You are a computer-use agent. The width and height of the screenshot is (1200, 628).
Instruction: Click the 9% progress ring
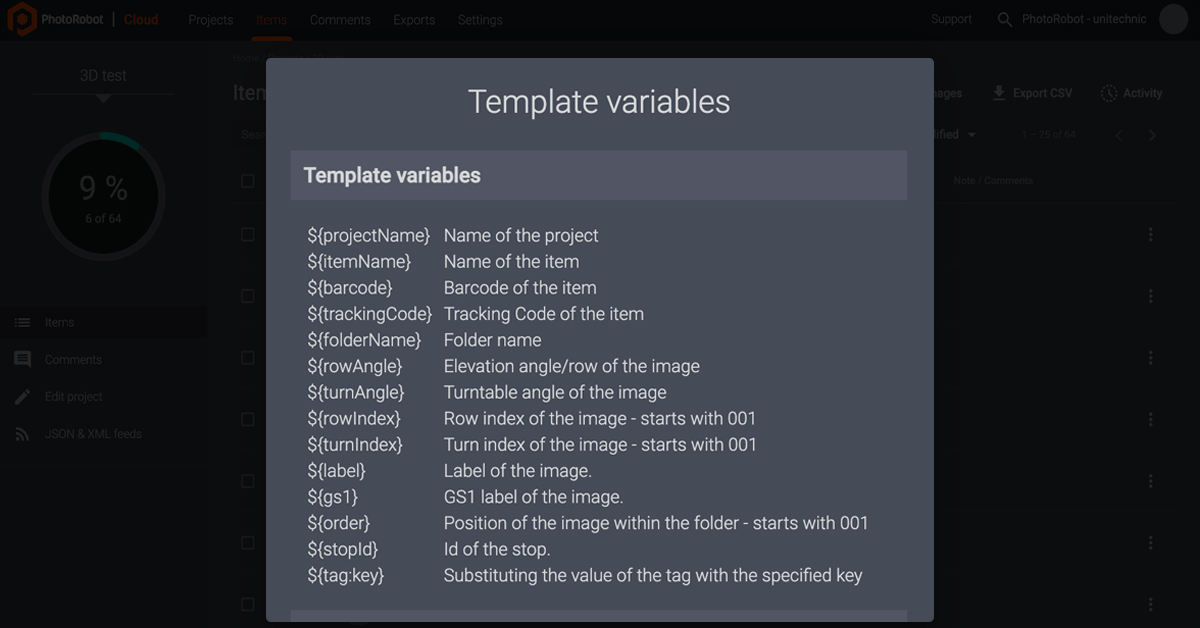pyautogui.click(x=103, y=197)
